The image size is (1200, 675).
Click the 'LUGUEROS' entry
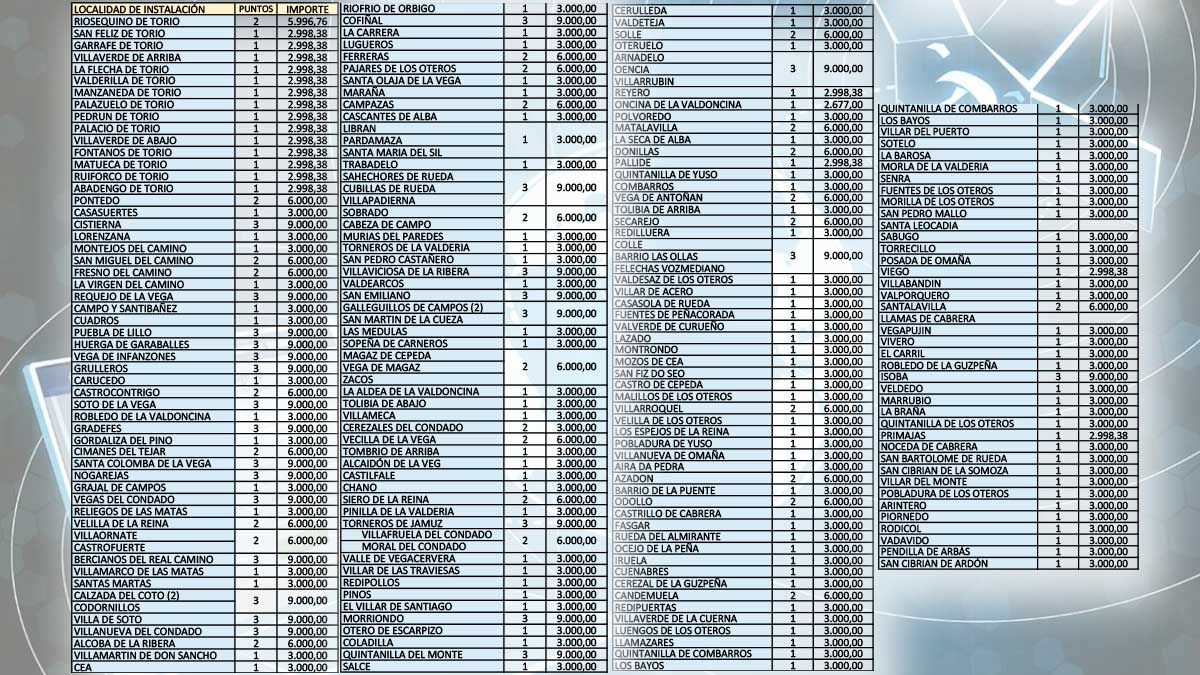tap(368, 44)
